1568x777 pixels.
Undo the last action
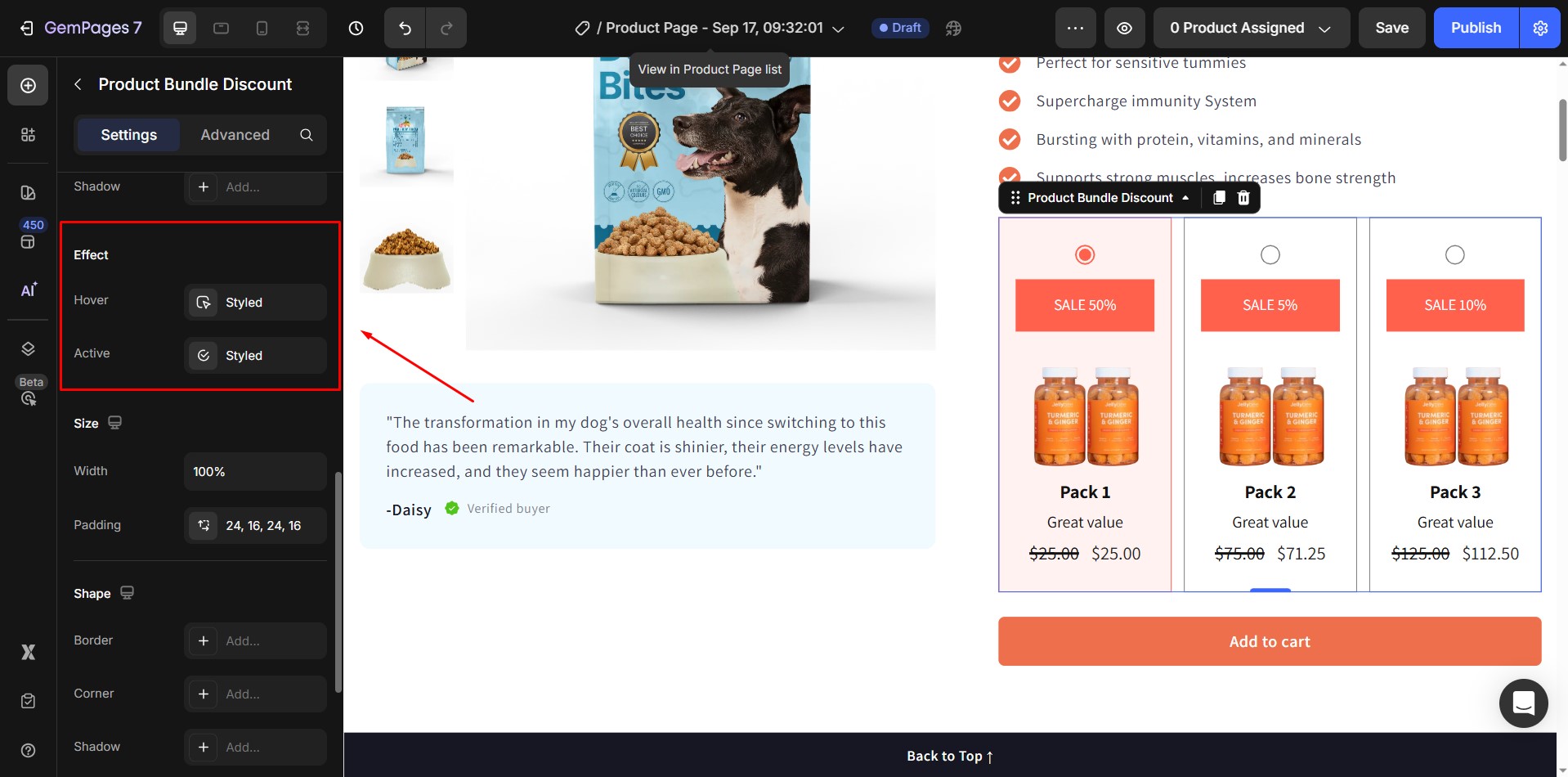405,29
